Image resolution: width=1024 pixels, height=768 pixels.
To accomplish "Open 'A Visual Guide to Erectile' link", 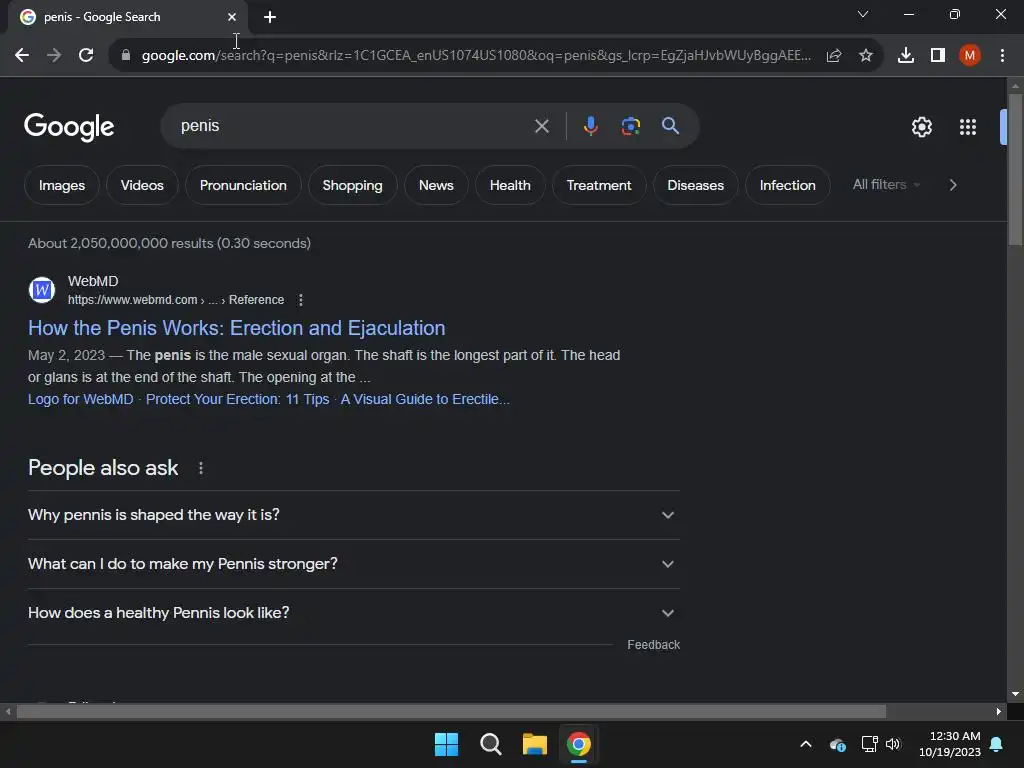I will [425, 399].
